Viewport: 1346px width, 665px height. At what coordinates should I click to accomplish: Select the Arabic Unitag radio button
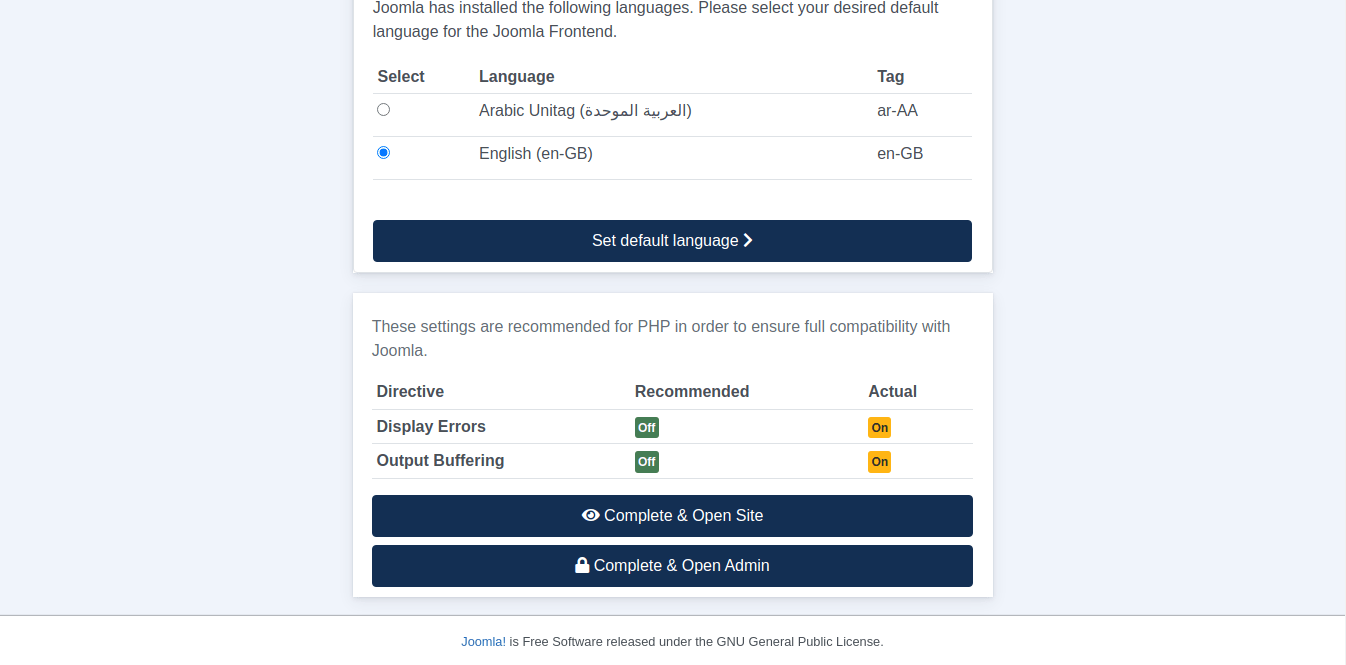tap(383, 110)
